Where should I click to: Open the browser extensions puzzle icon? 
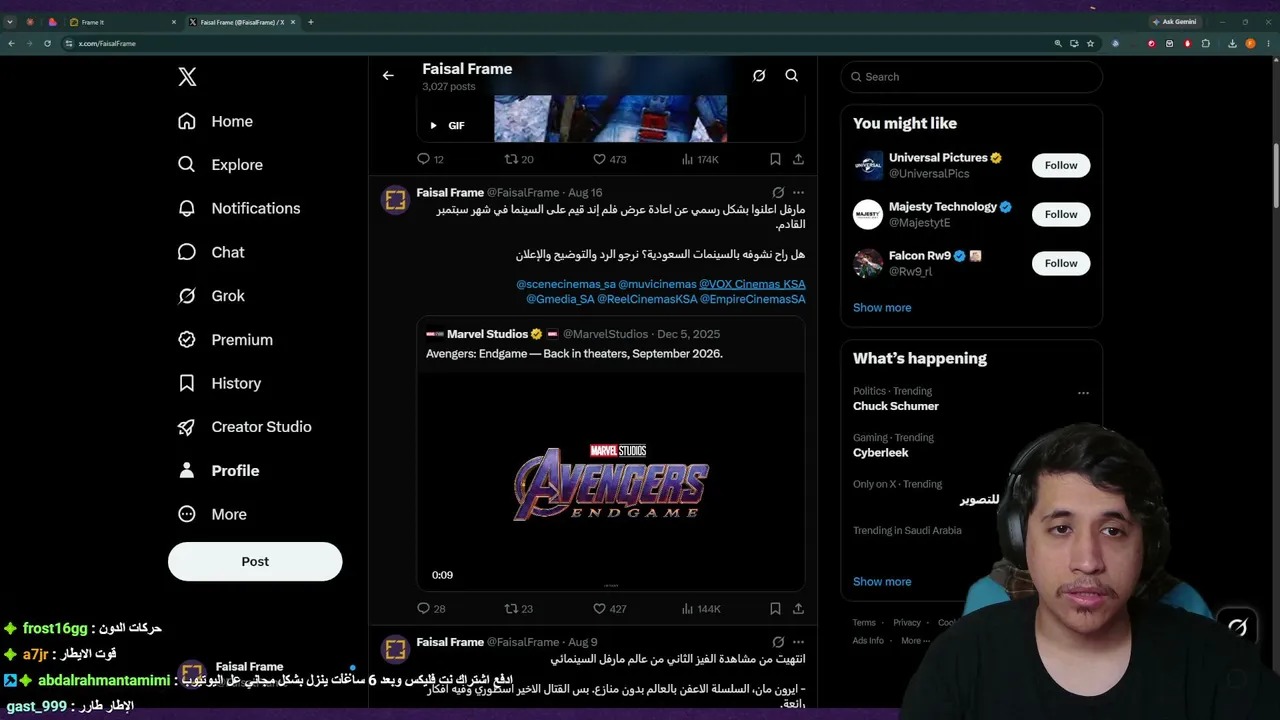click(x=1206, y=44)
